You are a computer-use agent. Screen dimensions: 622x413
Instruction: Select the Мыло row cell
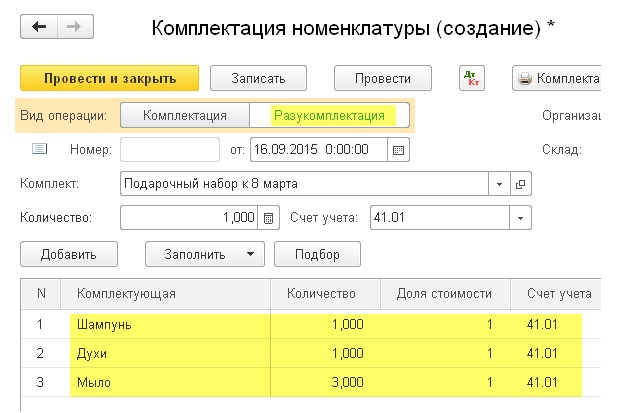(165, 382)
